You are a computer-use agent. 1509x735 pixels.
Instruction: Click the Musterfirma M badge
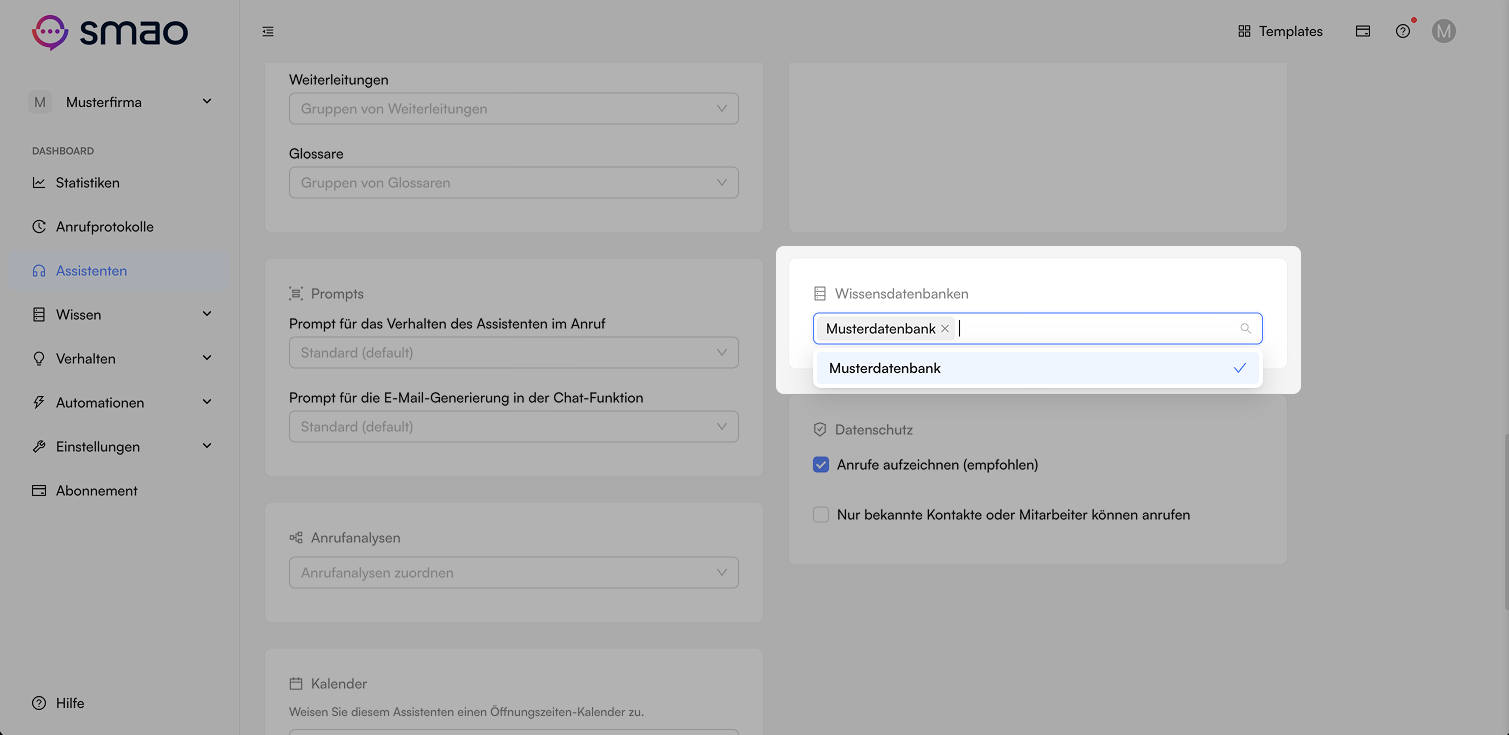pyautogui.click(x=40, y=102)
